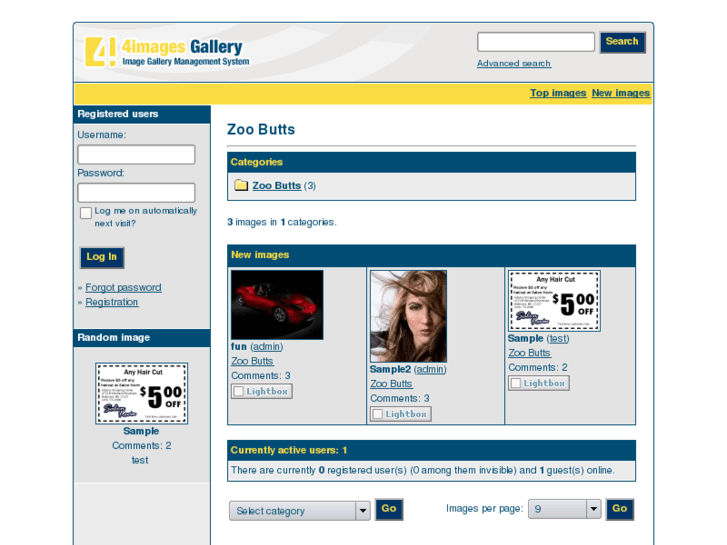
Task: Open the Images per page dropdown
Action: point(564,509)
